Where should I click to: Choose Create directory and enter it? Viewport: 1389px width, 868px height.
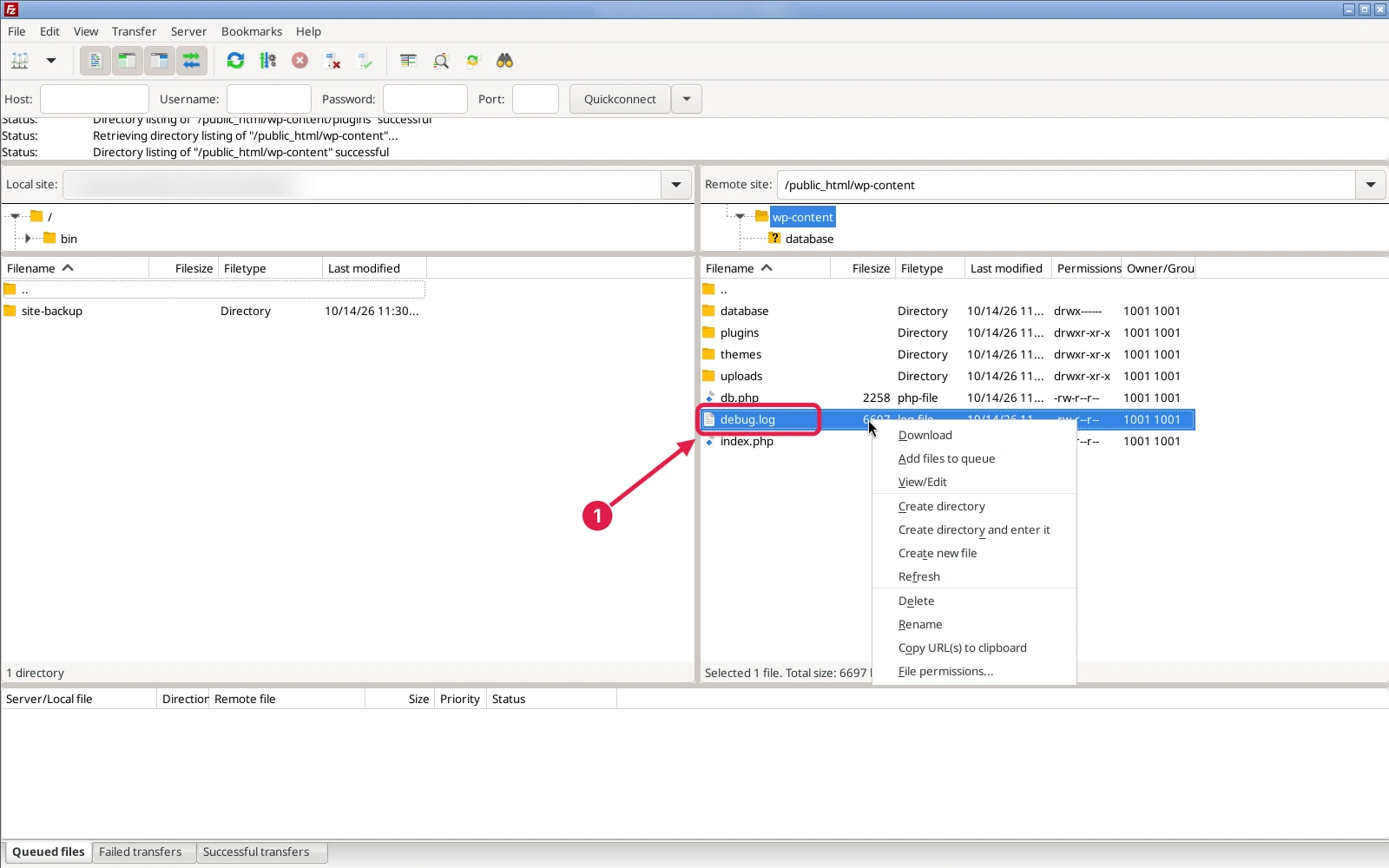974,529
